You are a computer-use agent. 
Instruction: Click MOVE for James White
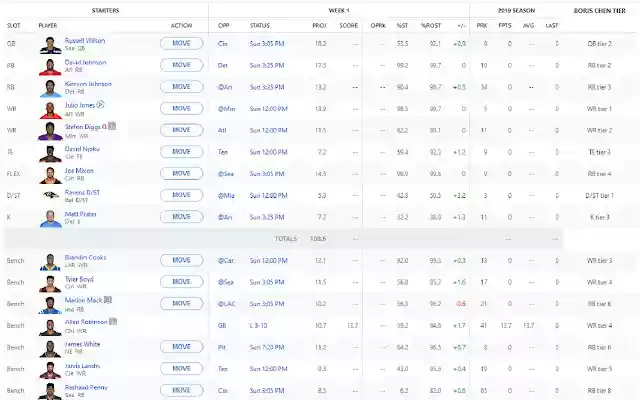(182, 347)
